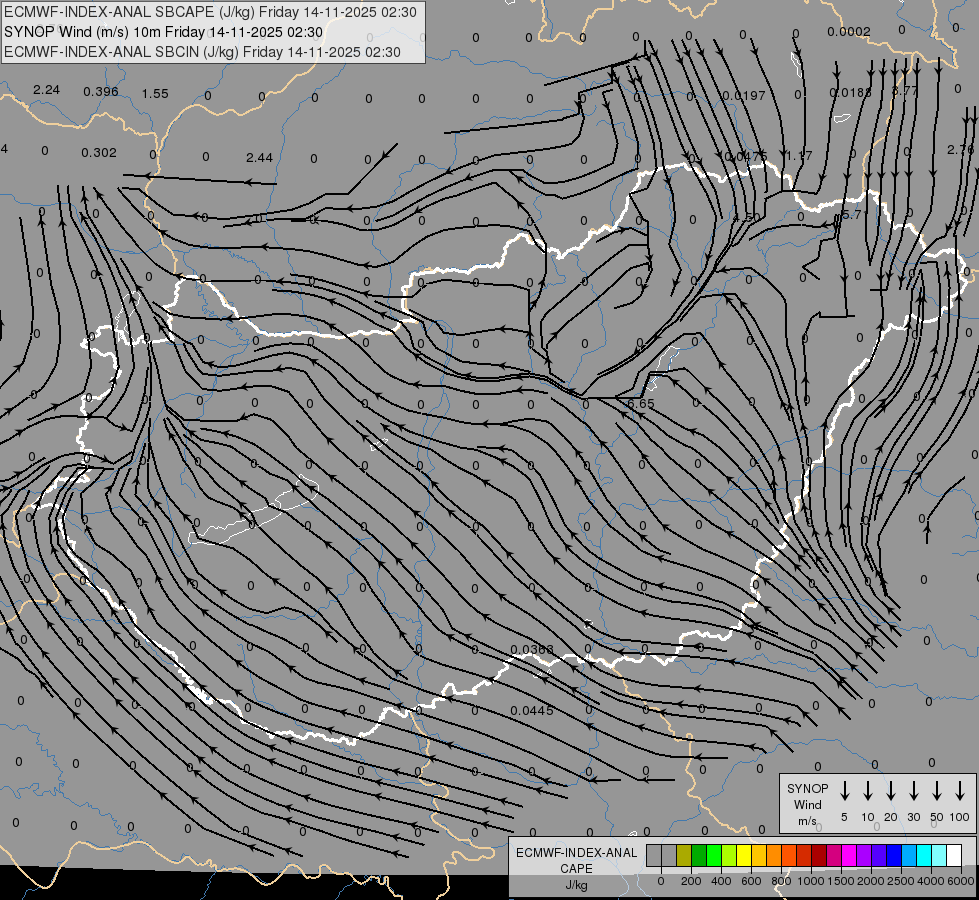The image size is (979, 900).
Task: Click the 1500 tick label in CAPE legend
Action: point(841,881)
